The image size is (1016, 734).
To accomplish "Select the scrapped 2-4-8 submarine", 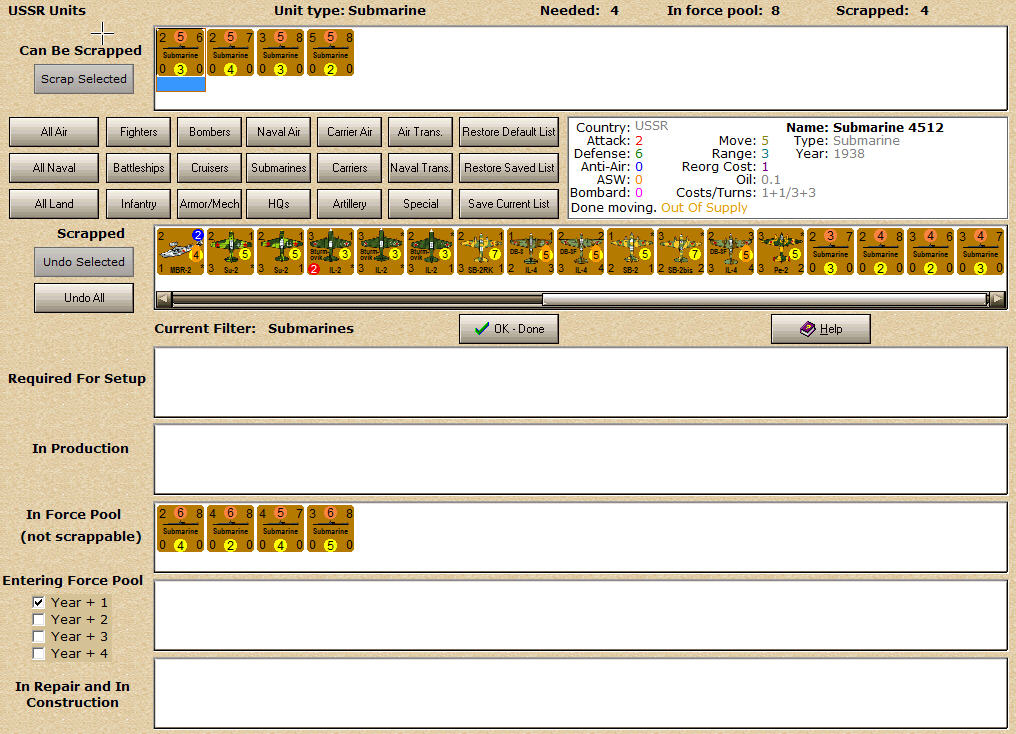I will 880,251.
